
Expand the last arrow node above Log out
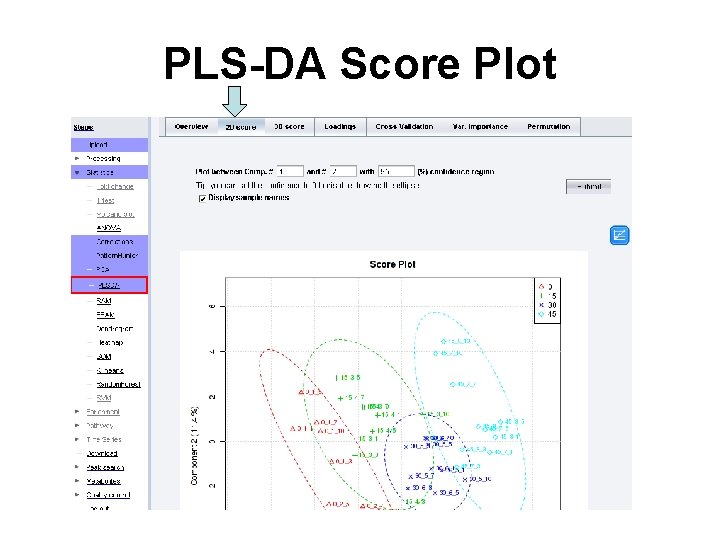point(77,495)
